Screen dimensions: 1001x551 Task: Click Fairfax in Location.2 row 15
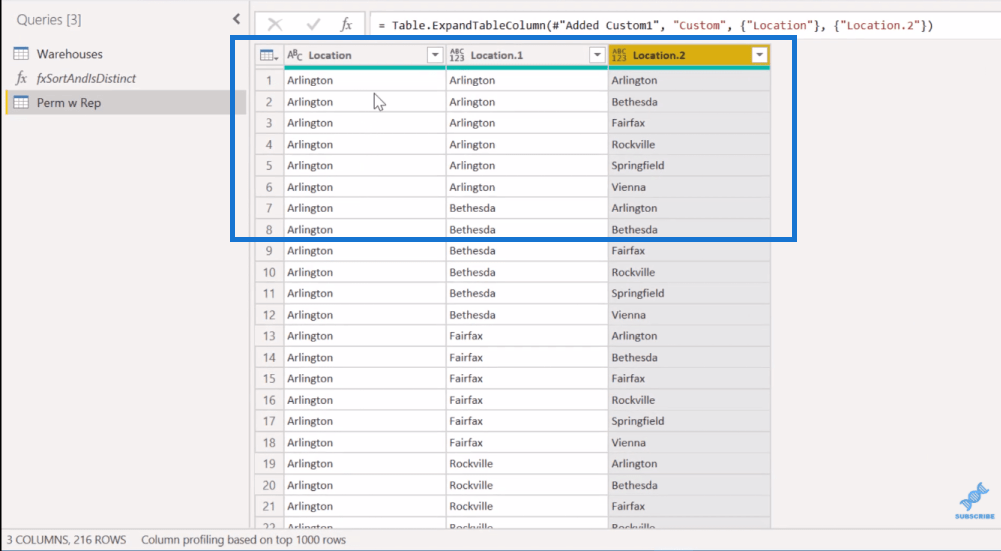pos(628,379)
